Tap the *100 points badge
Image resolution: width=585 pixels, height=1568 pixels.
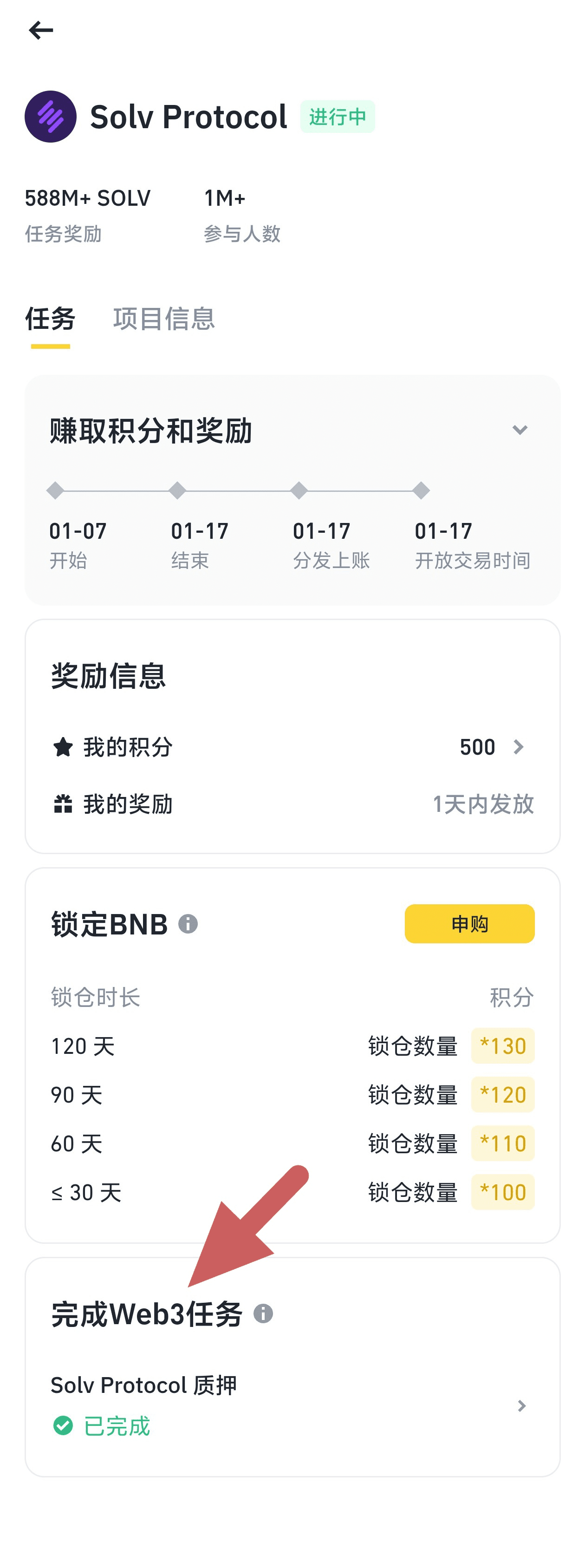[x=503, y=1192]
